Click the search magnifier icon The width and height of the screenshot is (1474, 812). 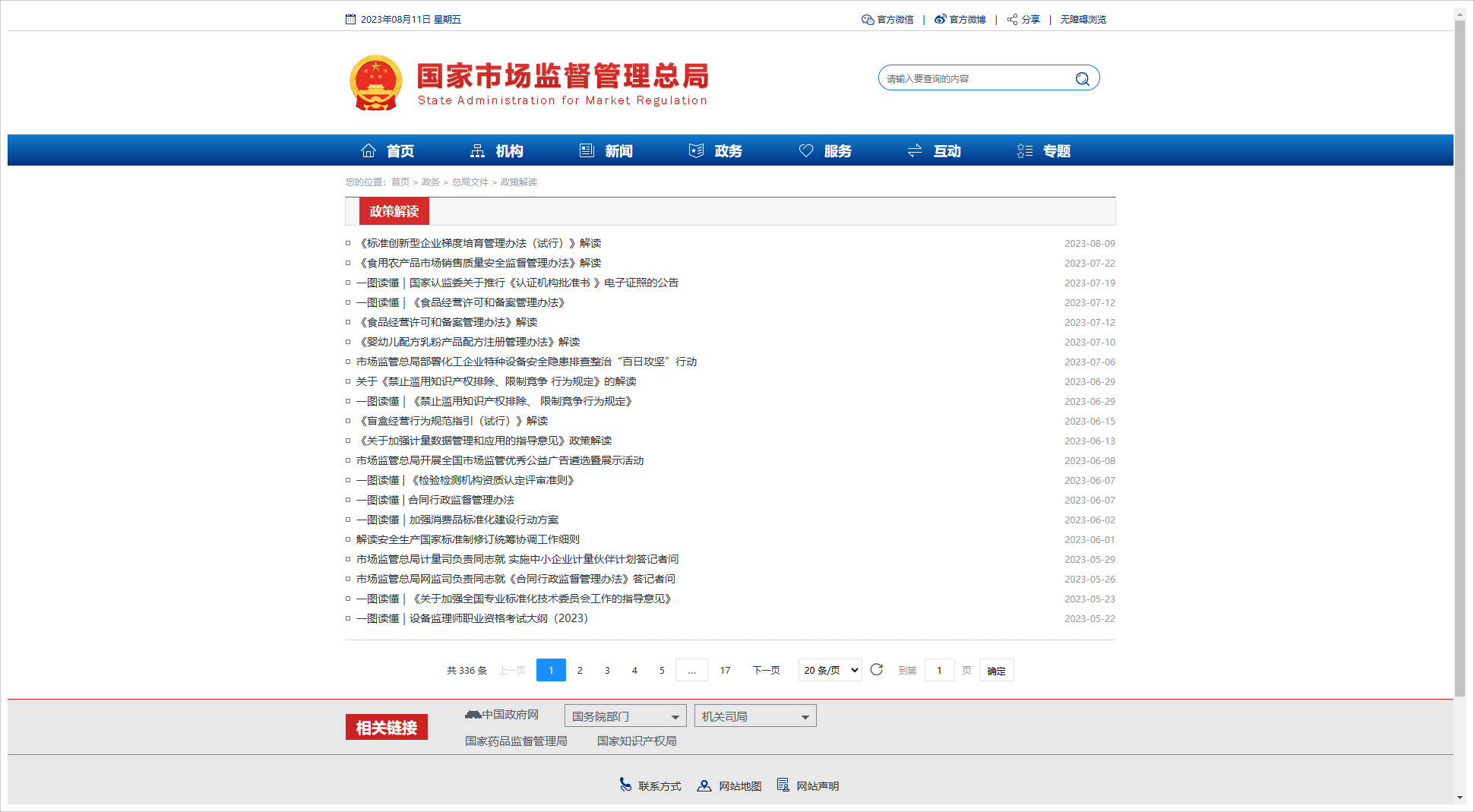click(1082, 79)
